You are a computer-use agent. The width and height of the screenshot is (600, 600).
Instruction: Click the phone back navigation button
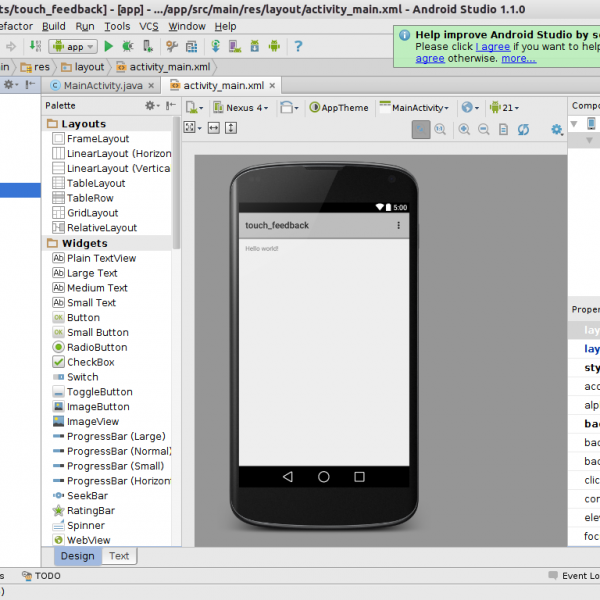point(288,476)
